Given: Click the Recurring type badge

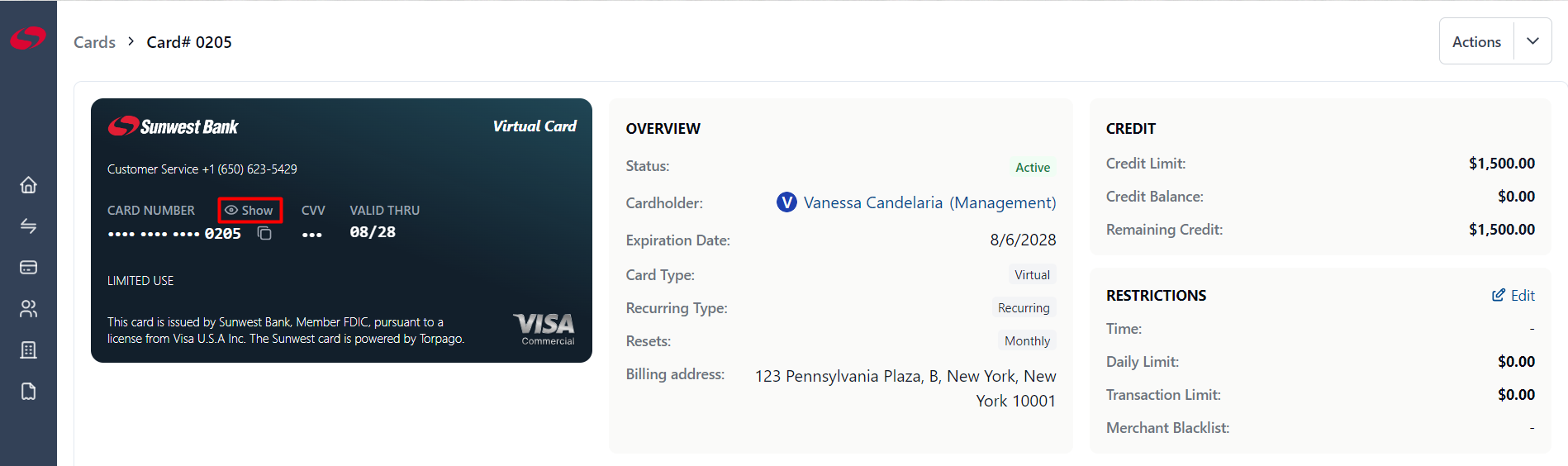Looking at the screenshot, I should (1024, 307).
